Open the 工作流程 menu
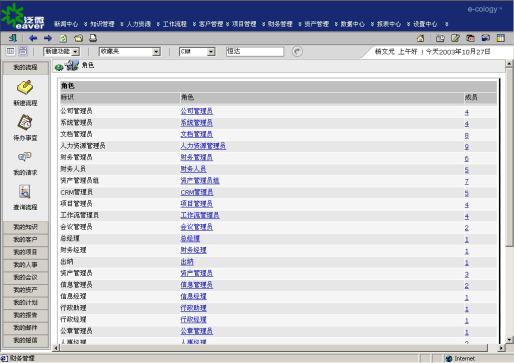The width and height of the screenshot is (514, 363). click(175, 24)
